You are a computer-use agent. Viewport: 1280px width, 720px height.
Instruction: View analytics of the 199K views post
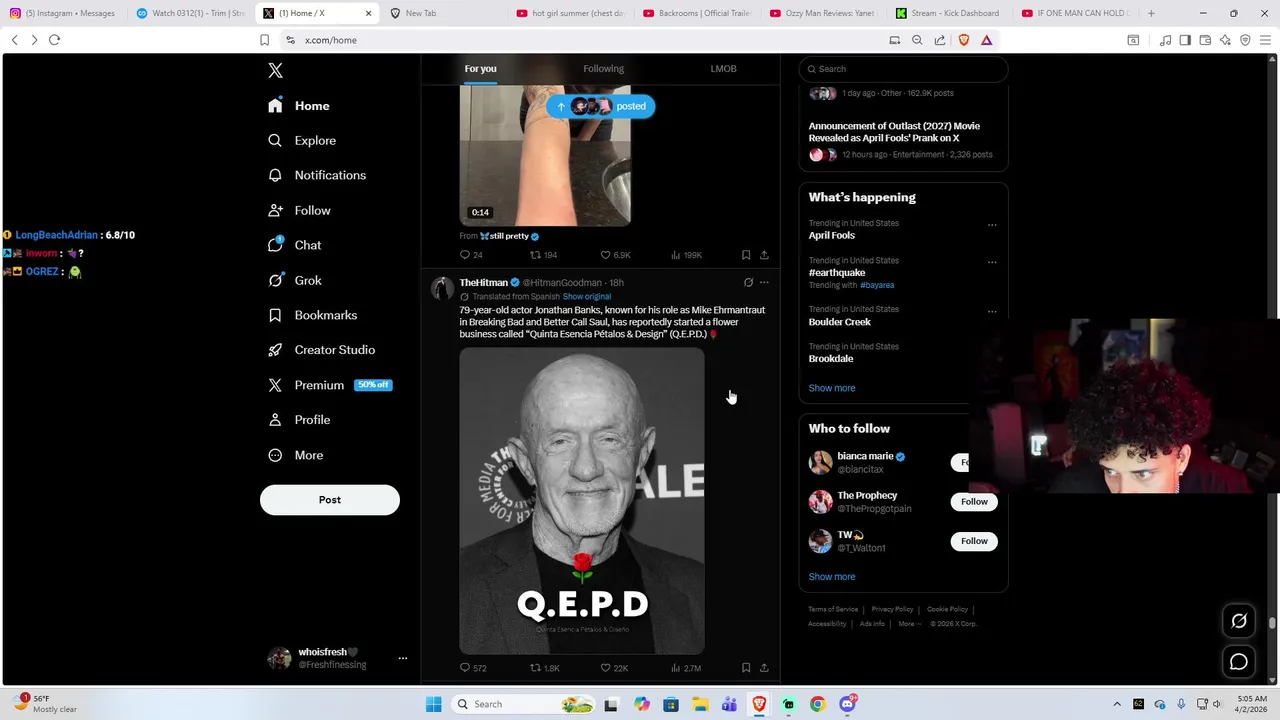tap(687, 255)
